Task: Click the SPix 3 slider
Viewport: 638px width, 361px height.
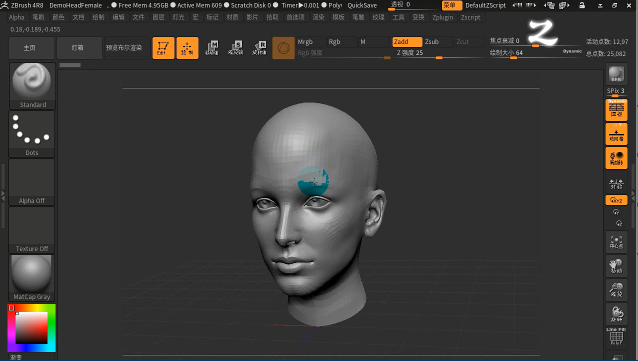Action: (x=616, y=91)
